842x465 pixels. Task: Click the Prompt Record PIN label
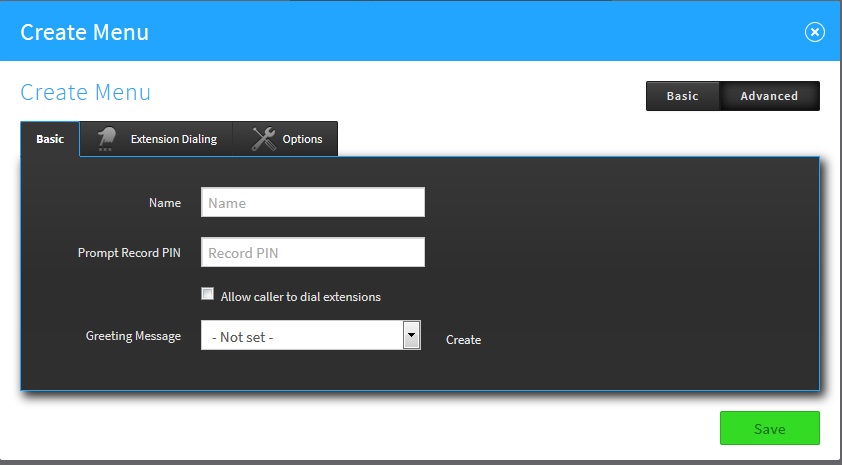tap(129, 253)
